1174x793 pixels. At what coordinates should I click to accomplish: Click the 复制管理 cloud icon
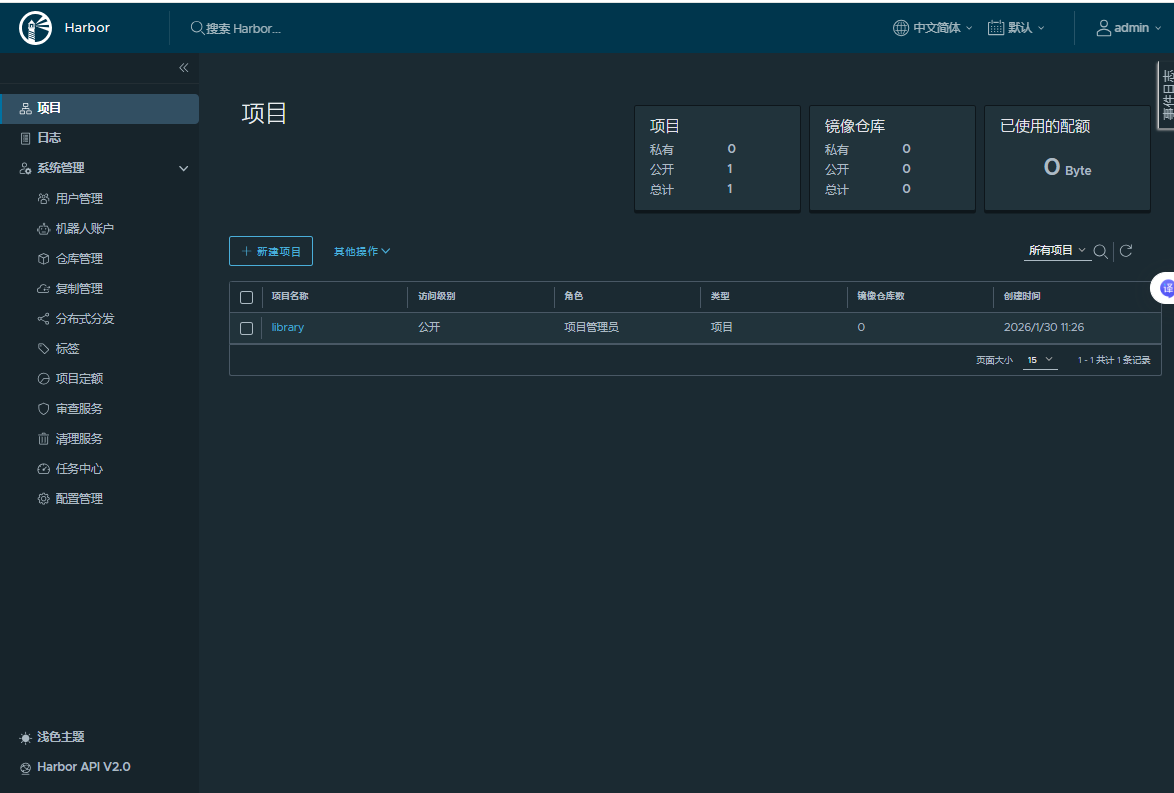pos(43,288)
